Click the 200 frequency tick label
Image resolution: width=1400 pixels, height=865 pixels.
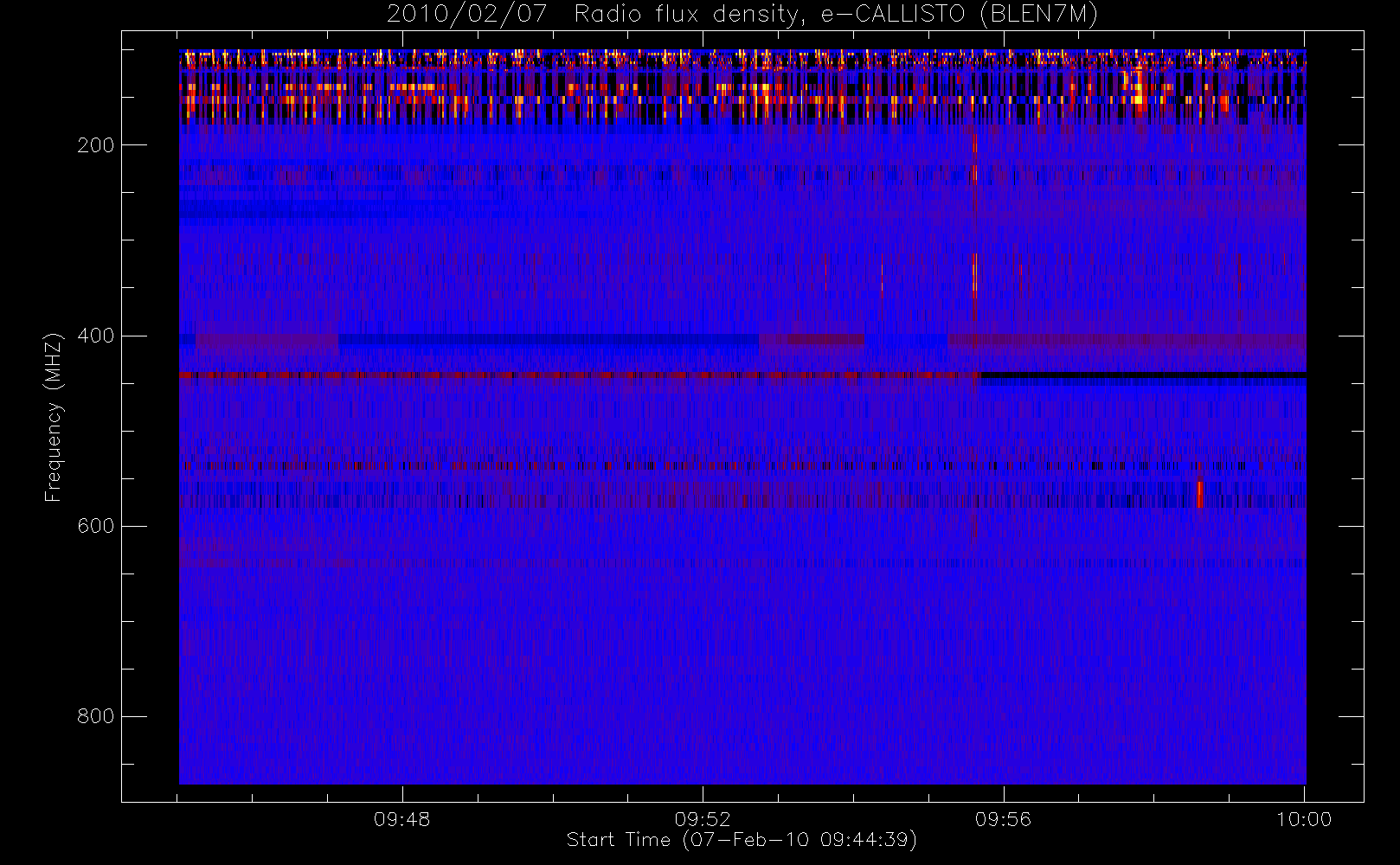click(96, 145)
